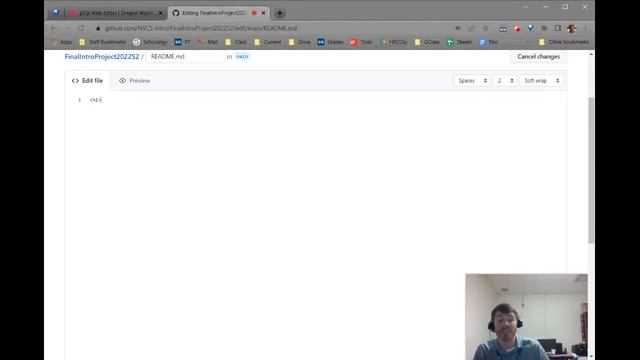Click the page vertical scrollbar thumb
Image resolution: width=640 pixels, height=360 pixels.
click(591, 171)
